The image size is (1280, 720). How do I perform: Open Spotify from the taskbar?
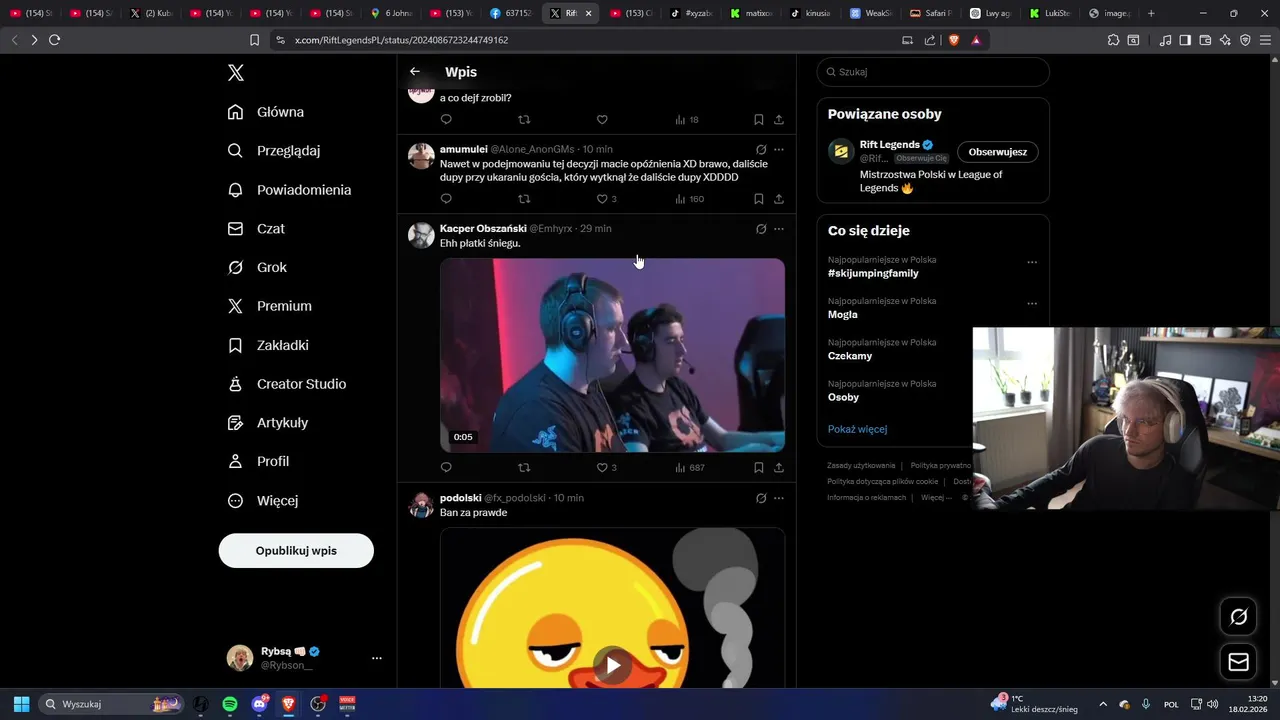pos(230,704)
